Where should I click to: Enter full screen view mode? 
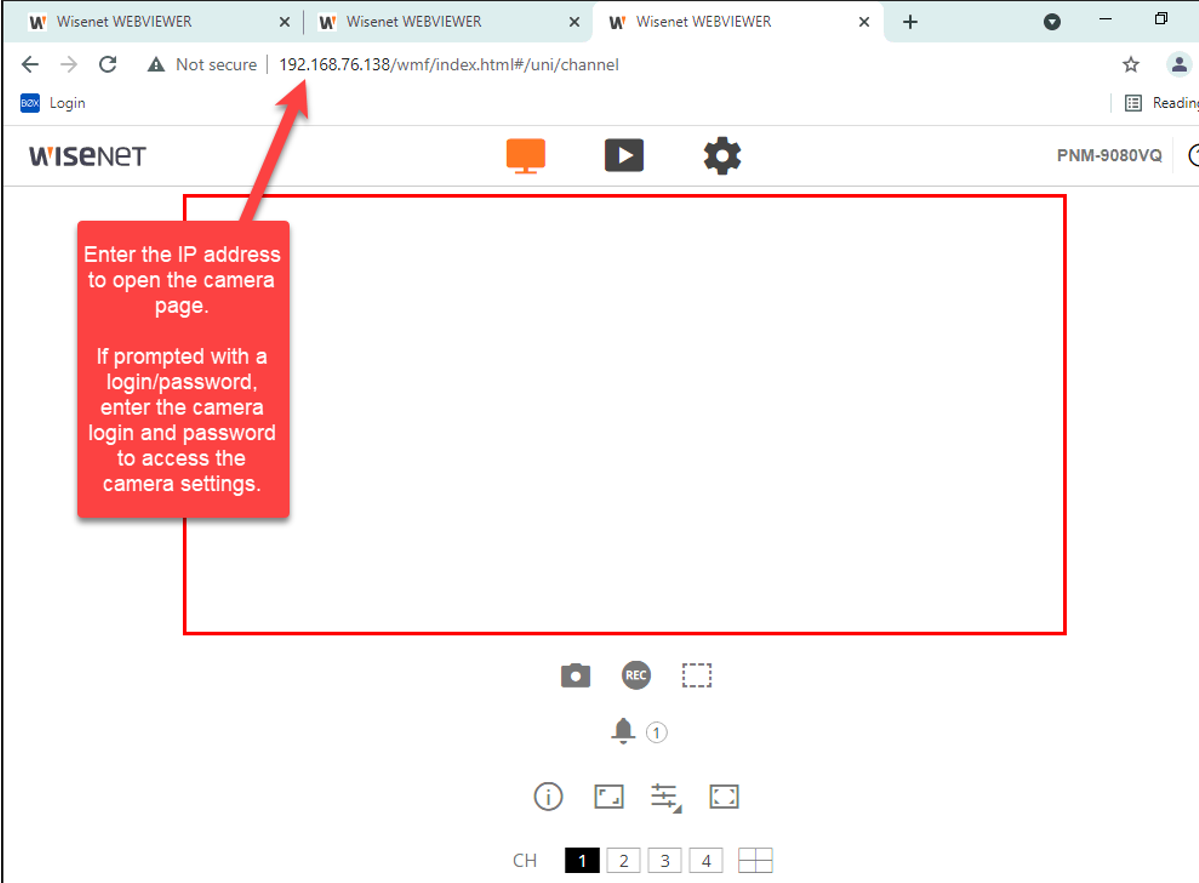[724, 797]
